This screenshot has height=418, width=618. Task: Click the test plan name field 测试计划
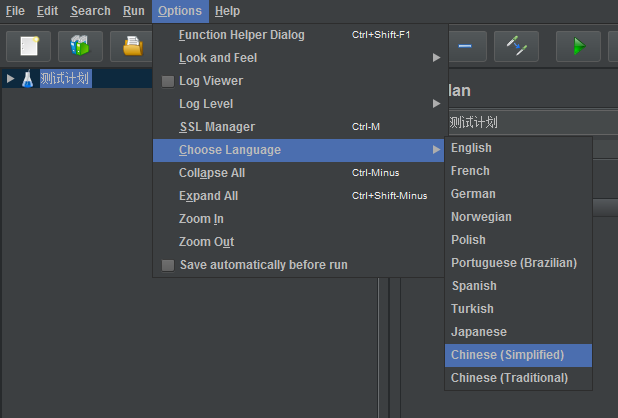533,123
